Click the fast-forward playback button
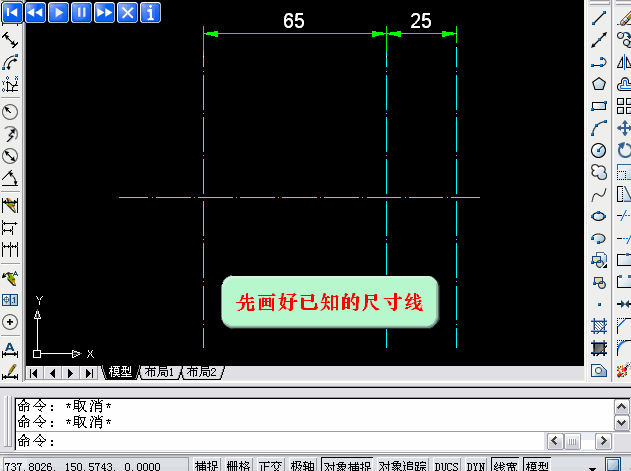The image size is (631, 471). click(104, 12)
